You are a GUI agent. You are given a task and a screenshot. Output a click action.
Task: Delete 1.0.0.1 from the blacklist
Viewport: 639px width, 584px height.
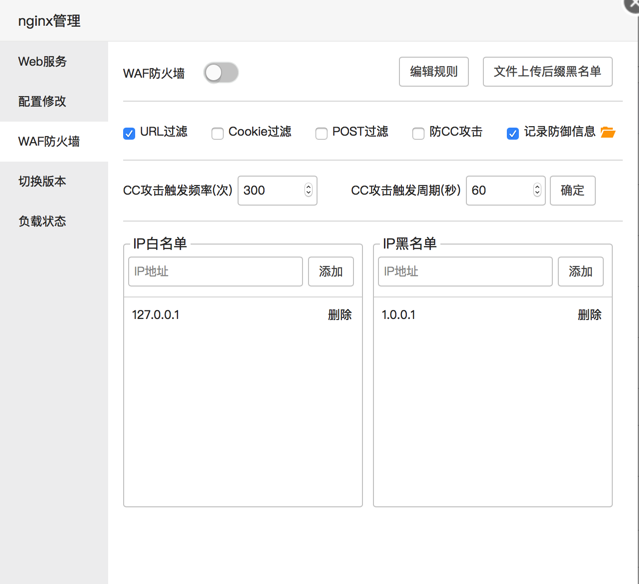[x=589, y=315]
